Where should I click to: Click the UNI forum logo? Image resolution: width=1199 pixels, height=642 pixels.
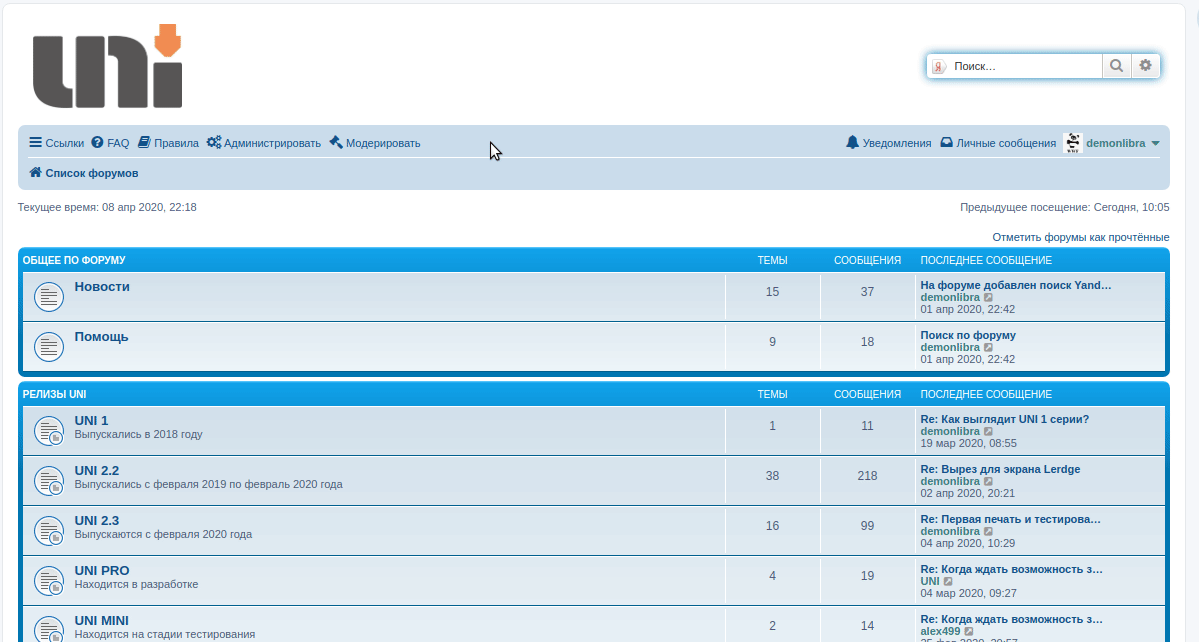click(107, 66)
